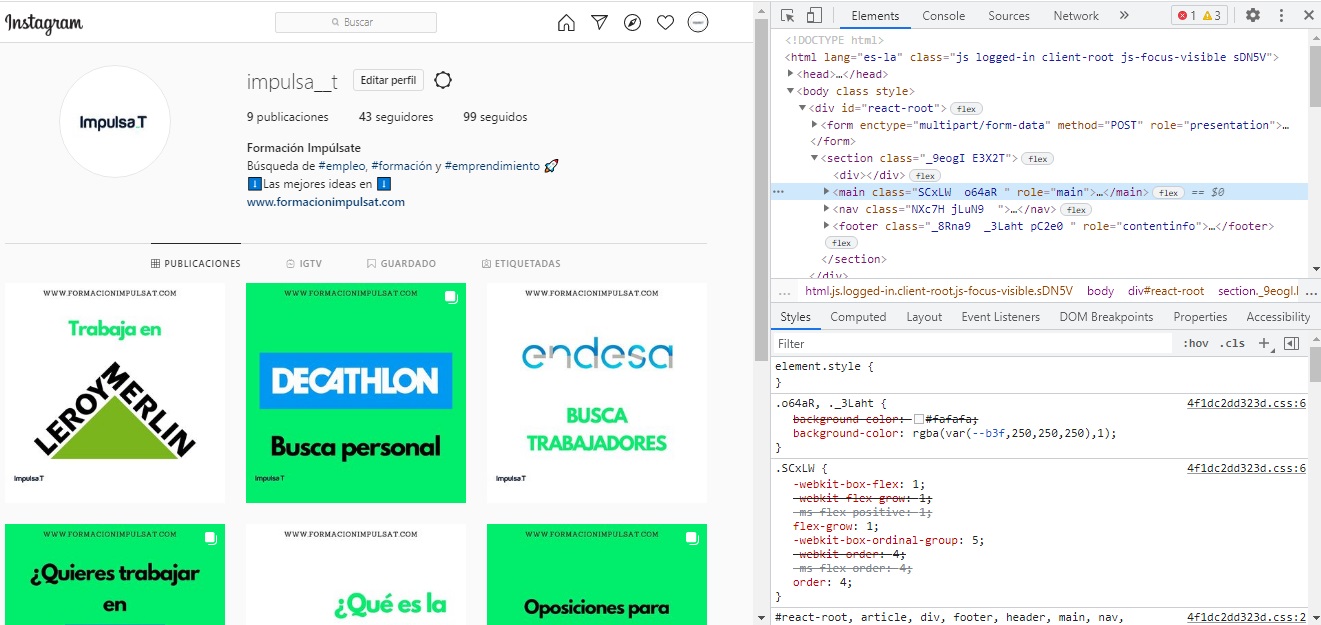Open the Decathlon post thumbnail
Screen dimensions: 1321x625
tap(355, 392)
